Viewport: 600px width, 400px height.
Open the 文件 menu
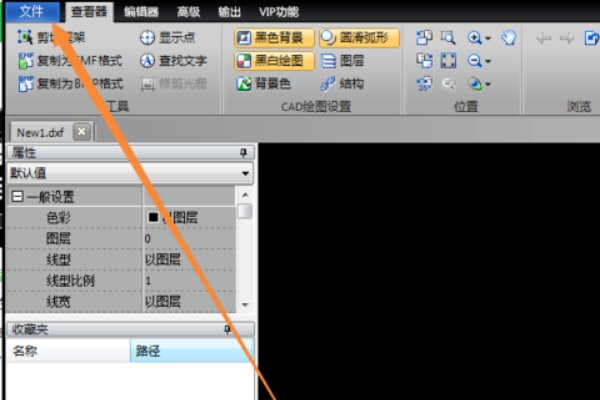point(32,11)
